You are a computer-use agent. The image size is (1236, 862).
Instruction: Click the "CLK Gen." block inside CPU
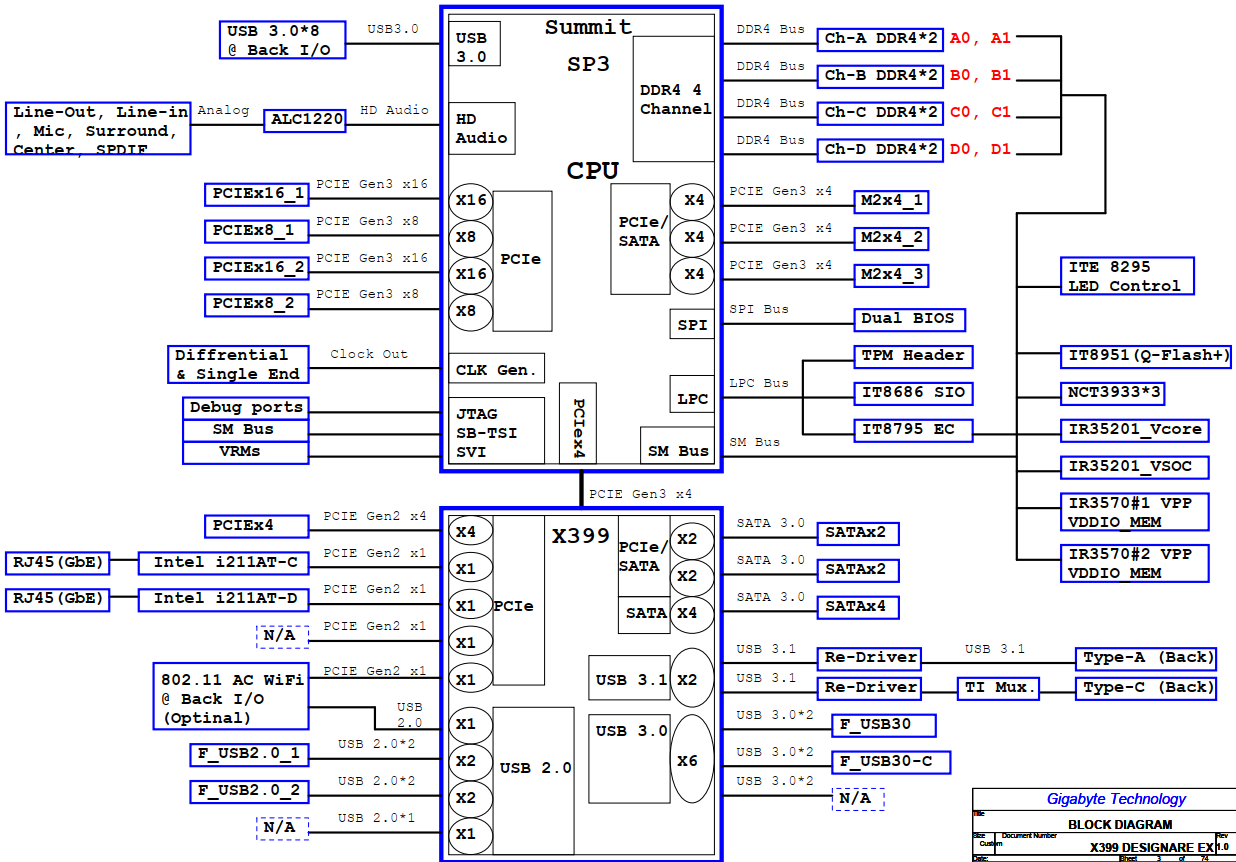497,369
